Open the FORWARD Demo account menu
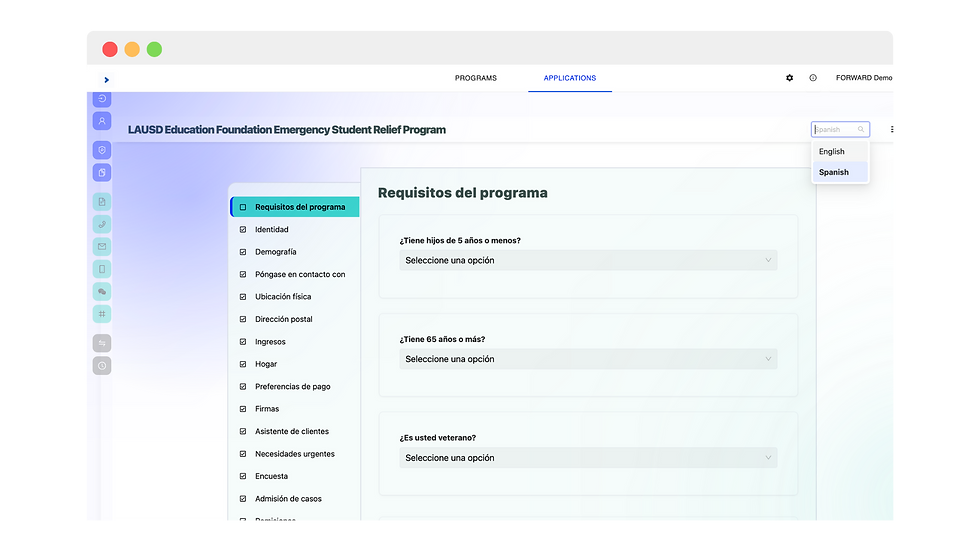The height and width of the screenshot is (551, 980). pyautogui.click(x=864, y=78)
